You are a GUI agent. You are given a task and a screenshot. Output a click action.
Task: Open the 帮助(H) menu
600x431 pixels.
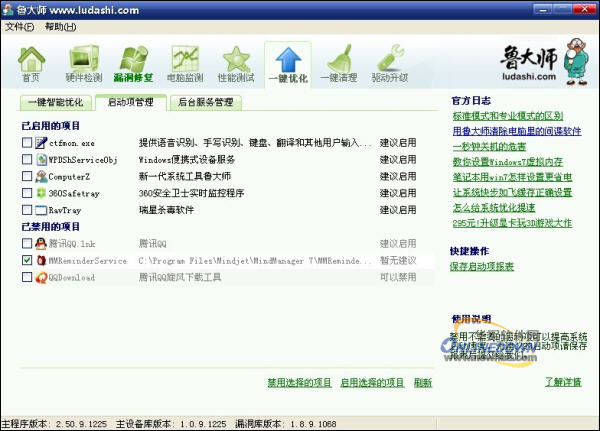click(x=59, y=26)
